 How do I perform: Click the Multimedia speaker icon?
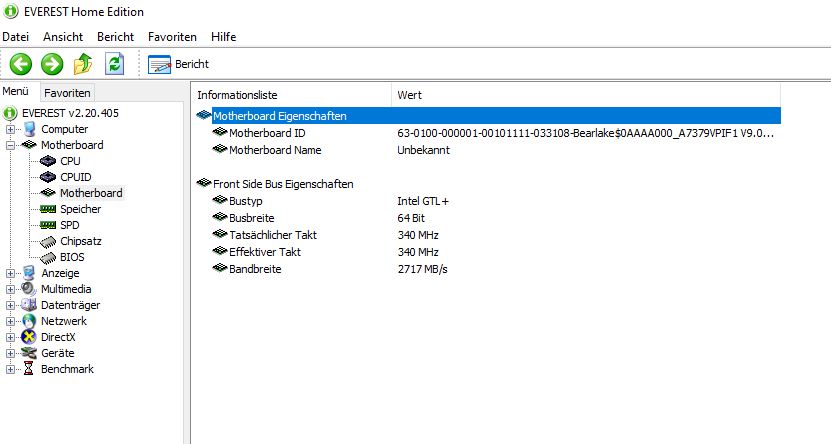pyautogui.click(x=29, y=289)
